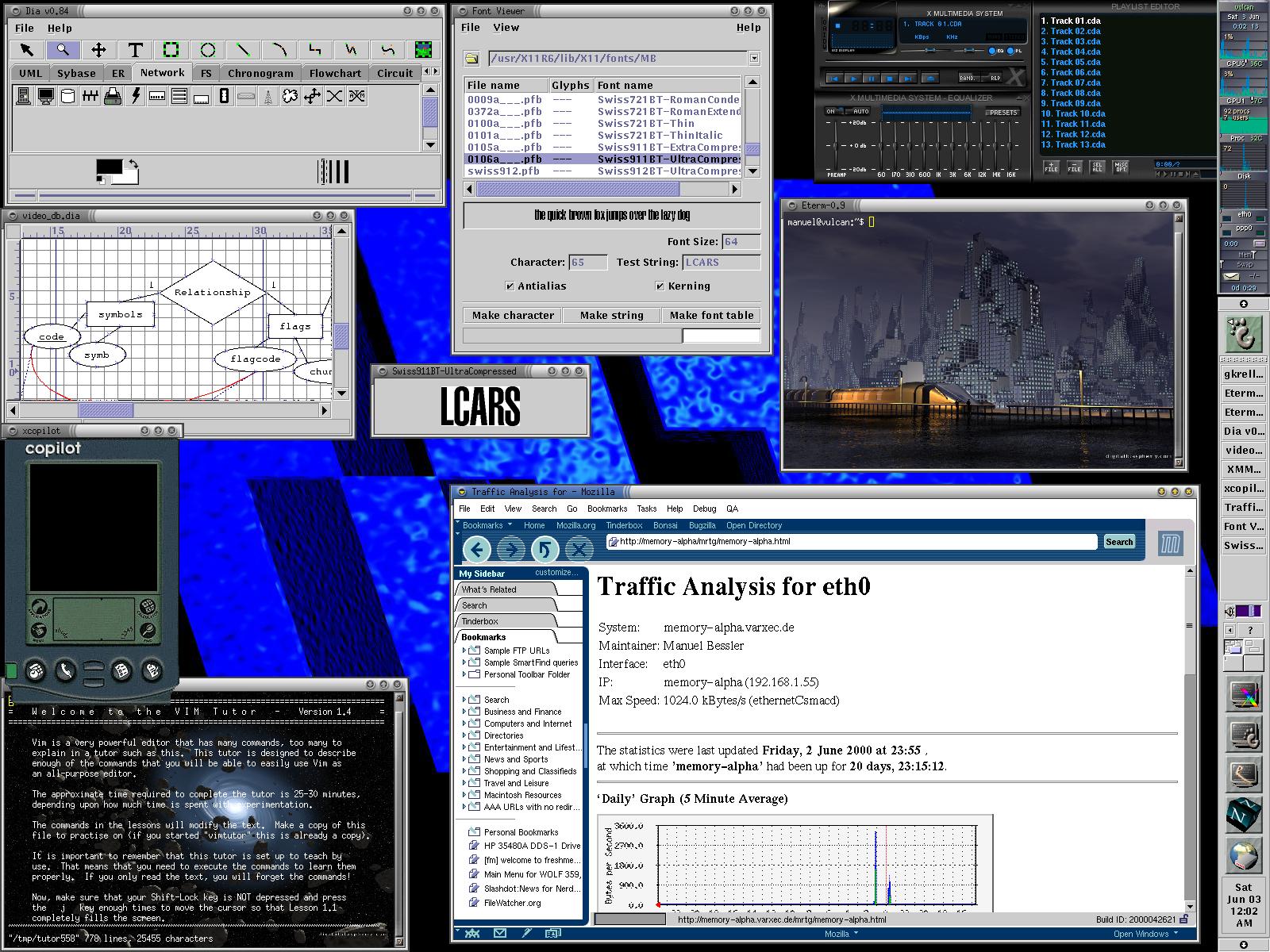Click the Font Size input field
1270x952 pixels.
pyautogui.click(x=741, y=242)
